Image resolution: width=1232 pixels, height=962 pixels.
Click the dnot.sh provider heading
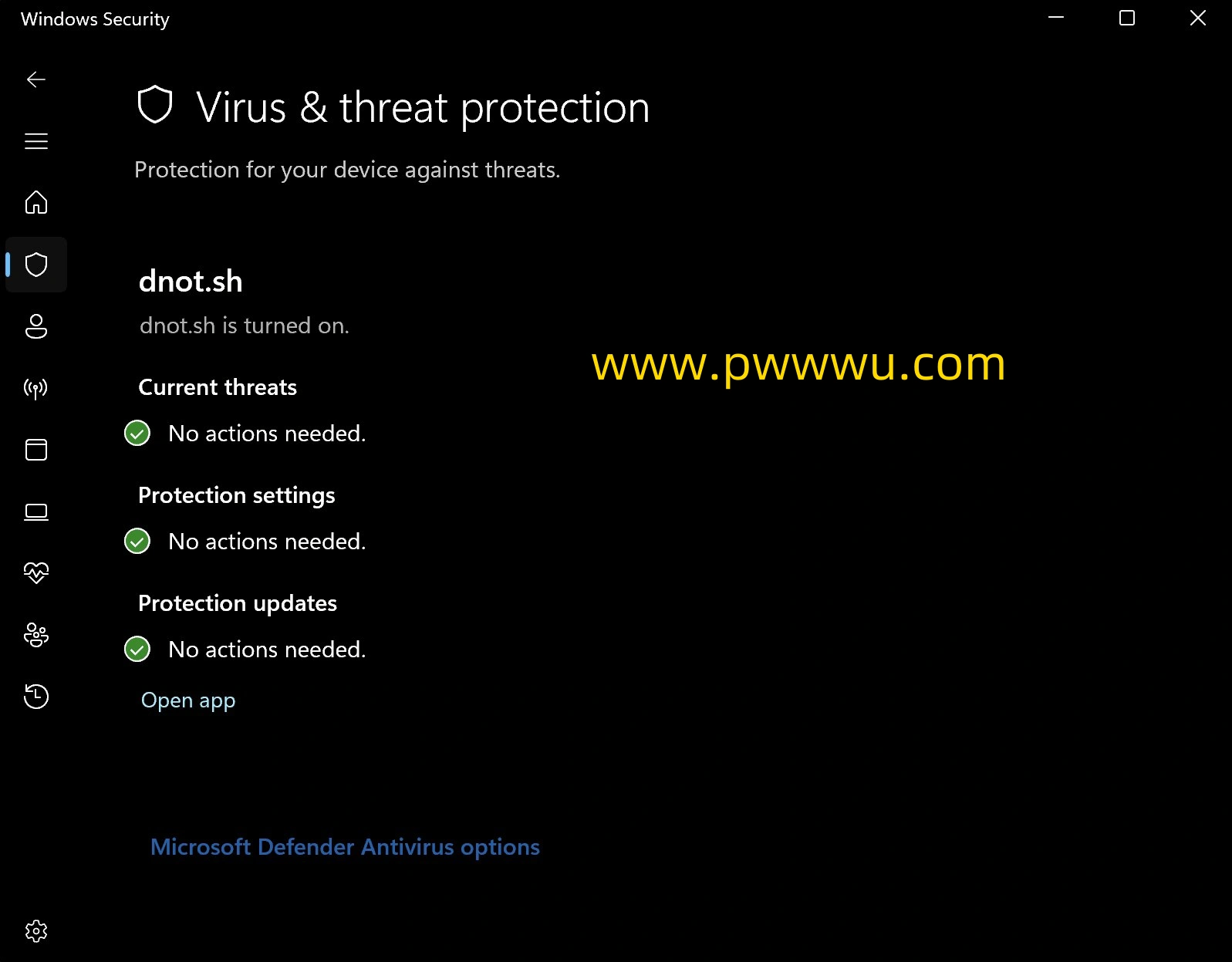click(x=191, y=282)
